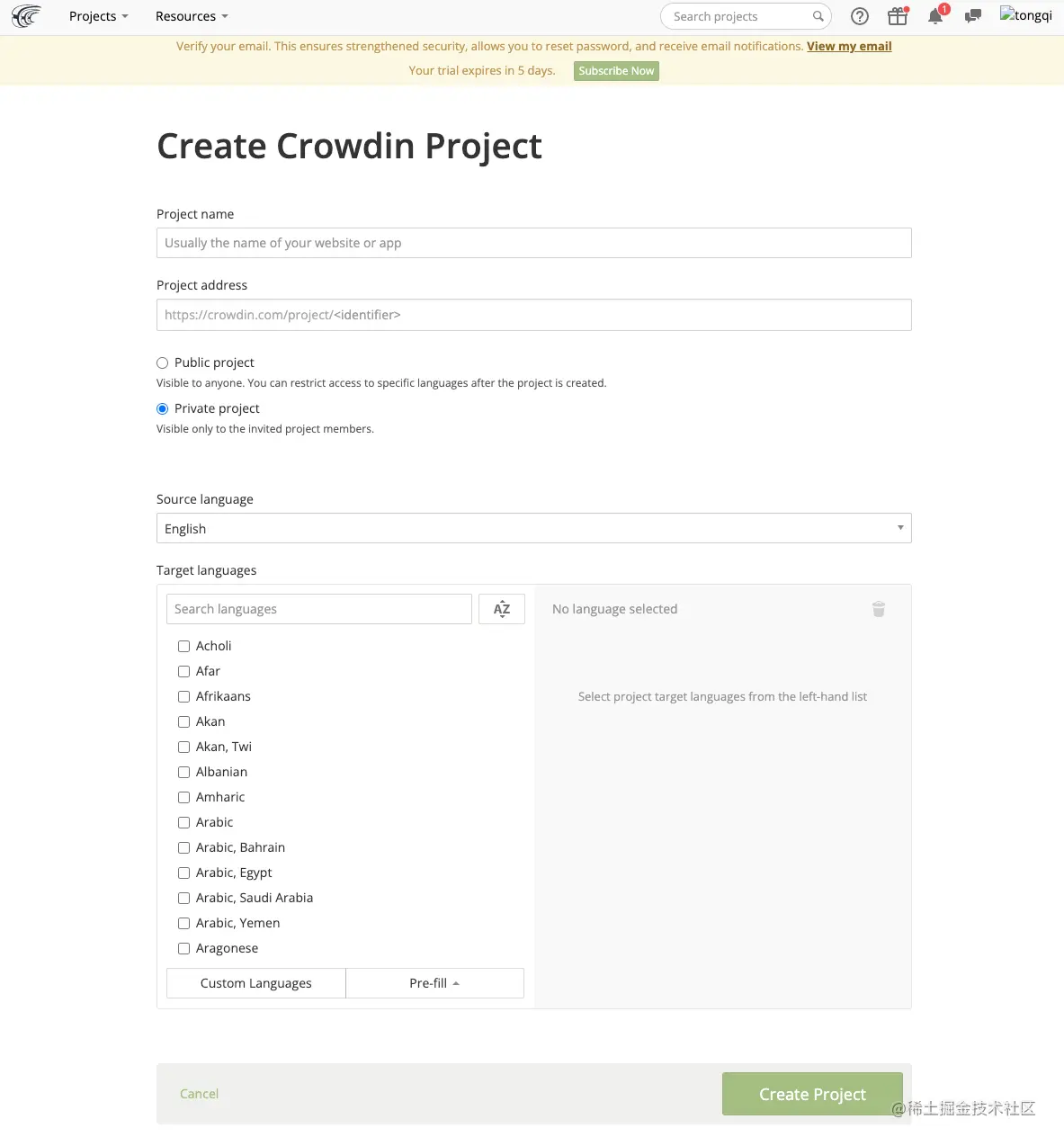The height and width of the screenshot is (1146, 1064).
Task: Click the trash icon for selected languages
Action: pyautogui.click(x=879, y=609)
